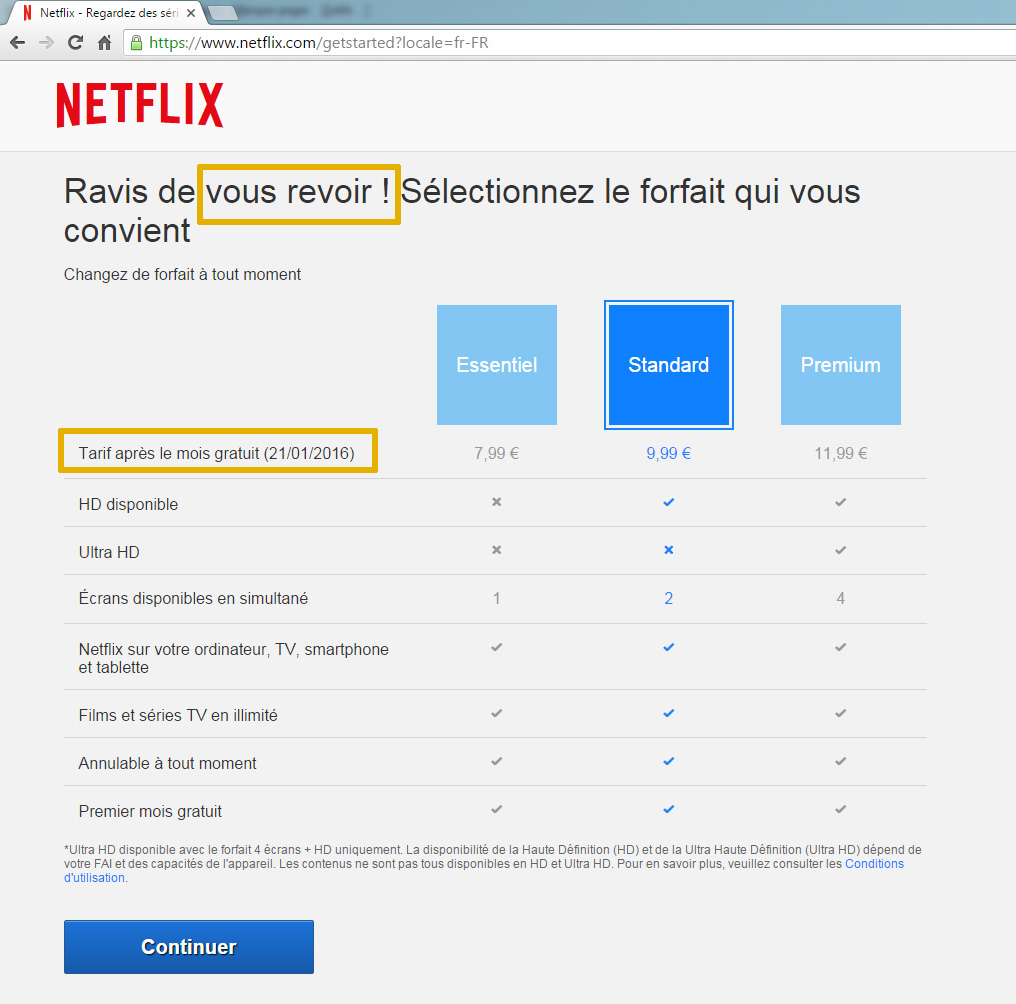Click the browser forward arrow
This screenshot has height=1004, width=1016.
[46, 43]
